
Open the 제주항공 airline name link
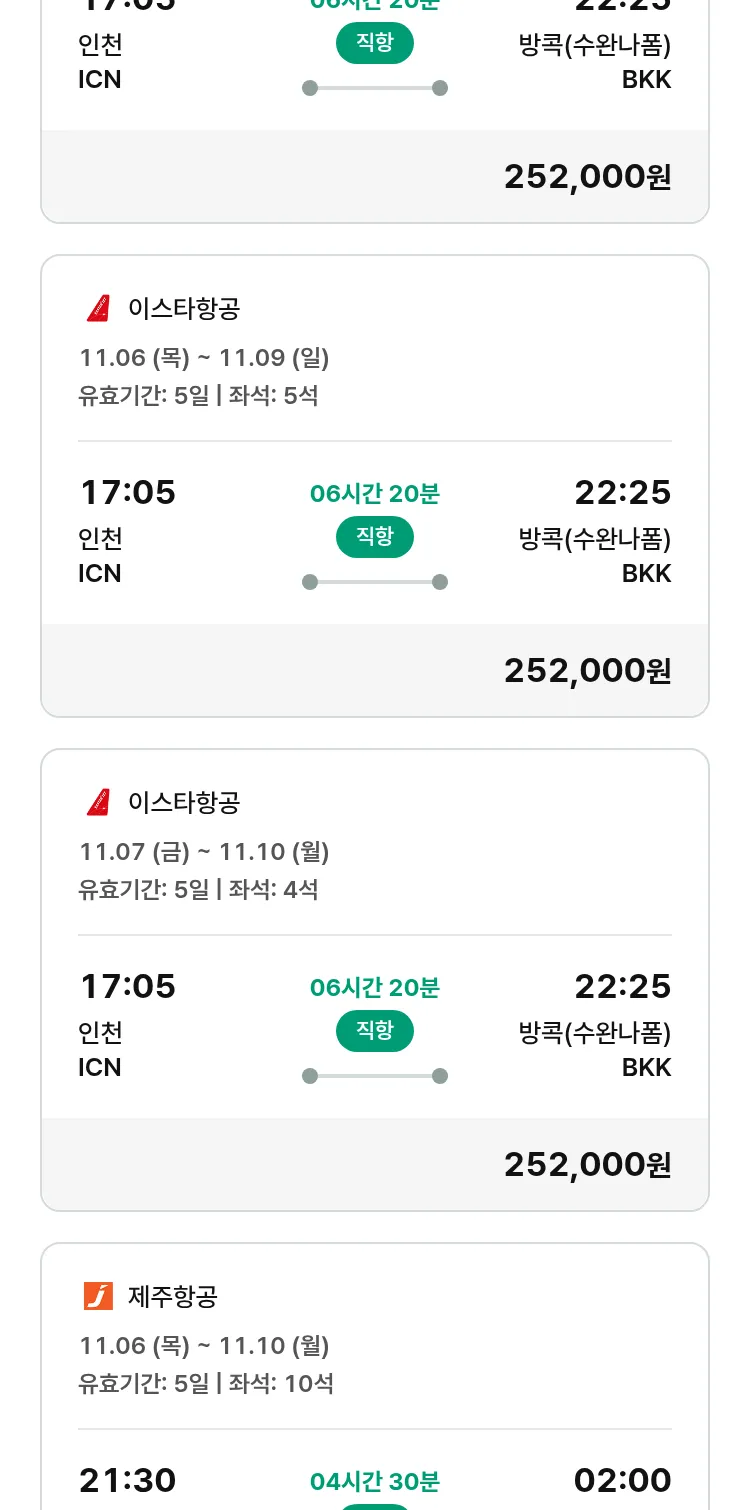pos(173,1297)
